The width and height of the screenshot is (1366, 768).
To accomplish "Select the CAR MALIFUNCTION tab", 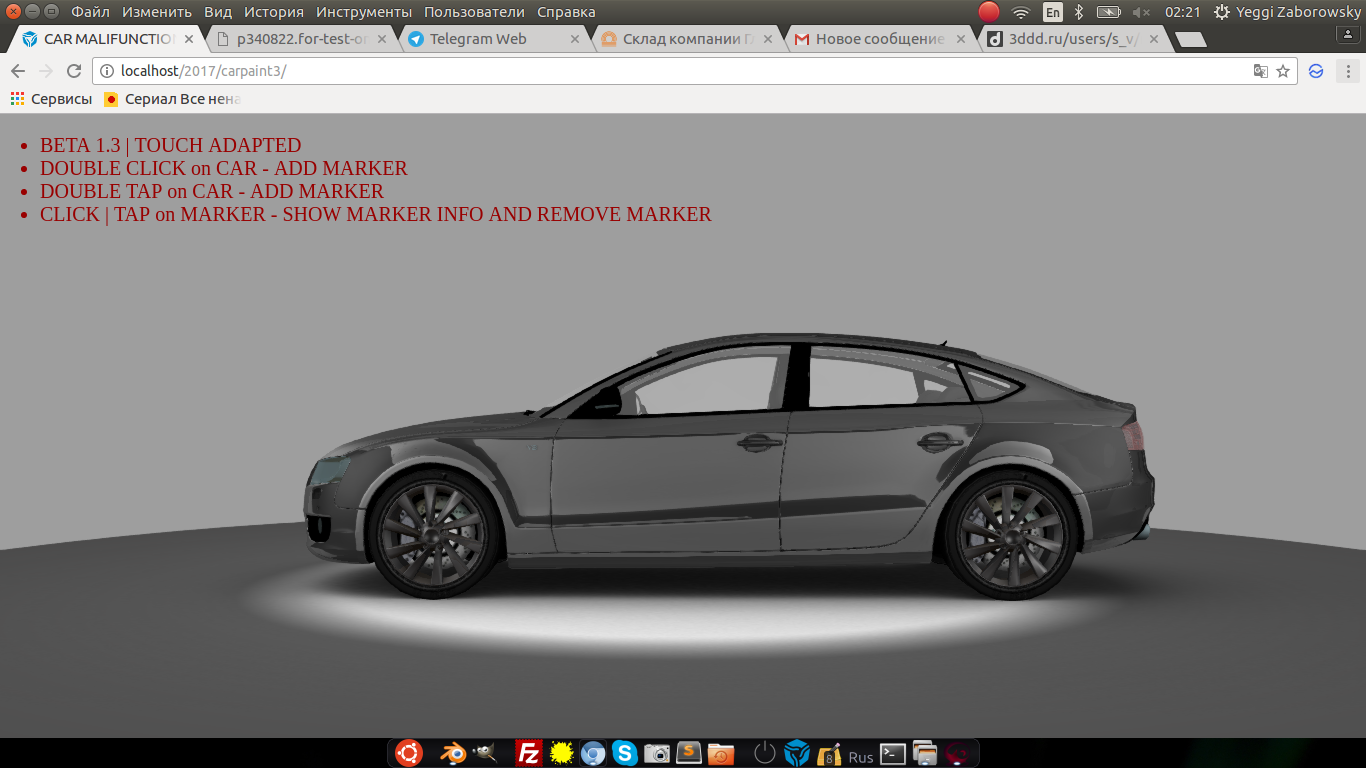I will [x=108, y=39].
